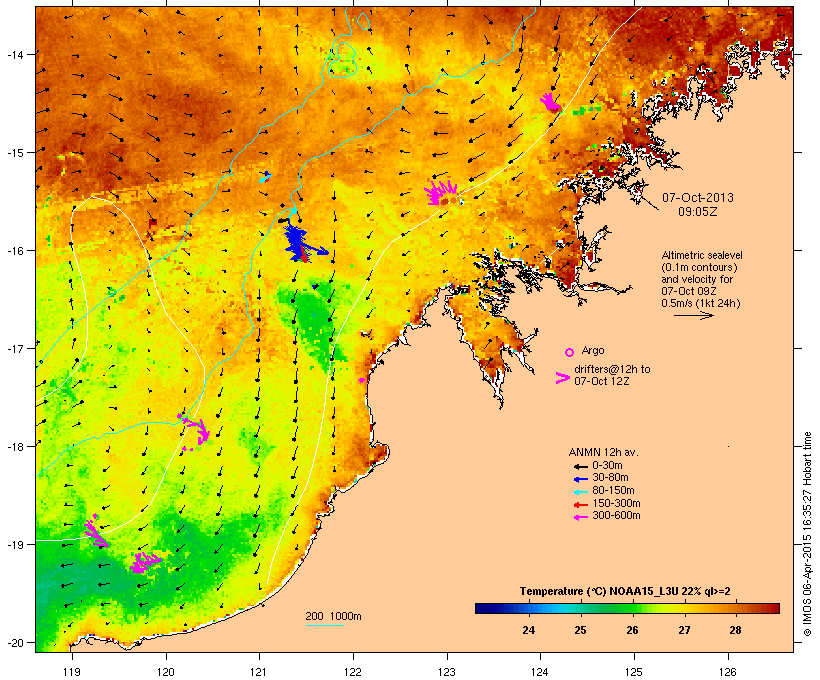Click the latitude label -18
820x680 pixels.
[x=14, y=446]
